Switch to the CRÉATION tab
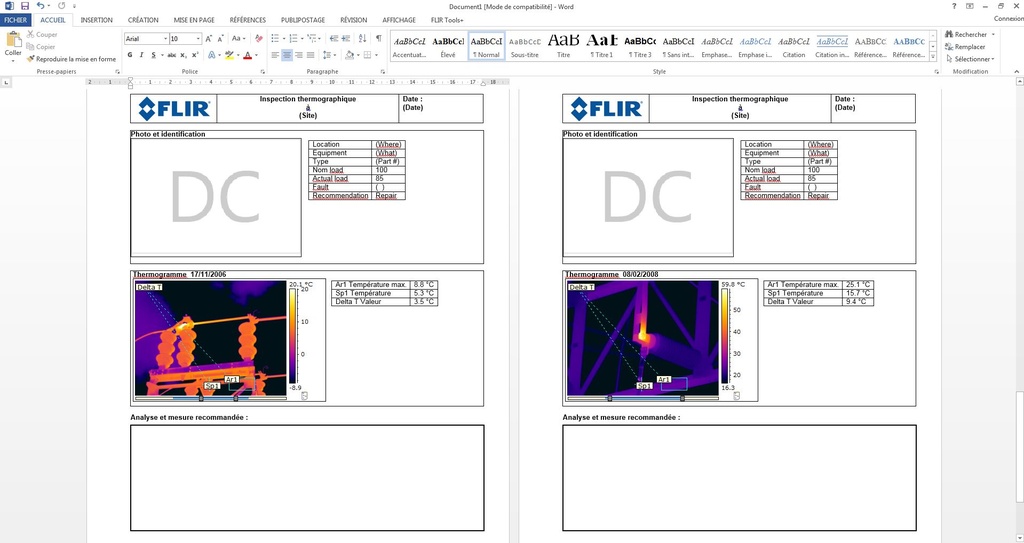This screenshot has height=543, width=1024. coord(143,20)
